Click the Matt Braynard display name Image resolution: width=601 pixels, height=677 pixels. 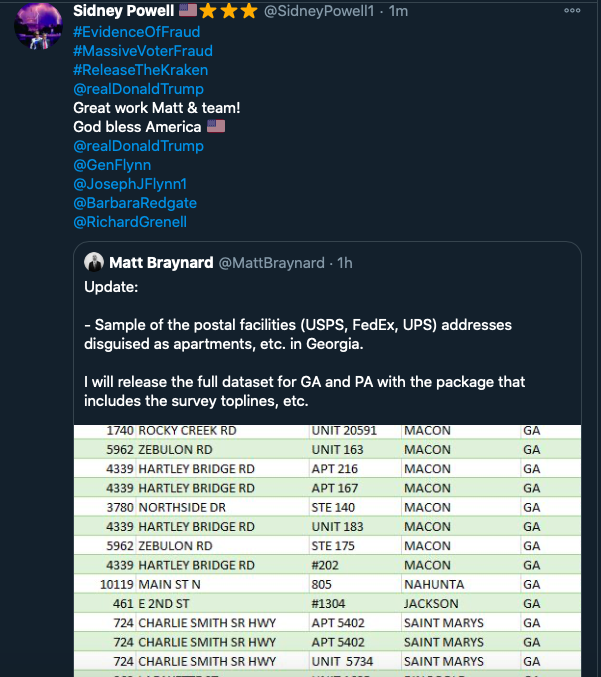tap(161, 262)
